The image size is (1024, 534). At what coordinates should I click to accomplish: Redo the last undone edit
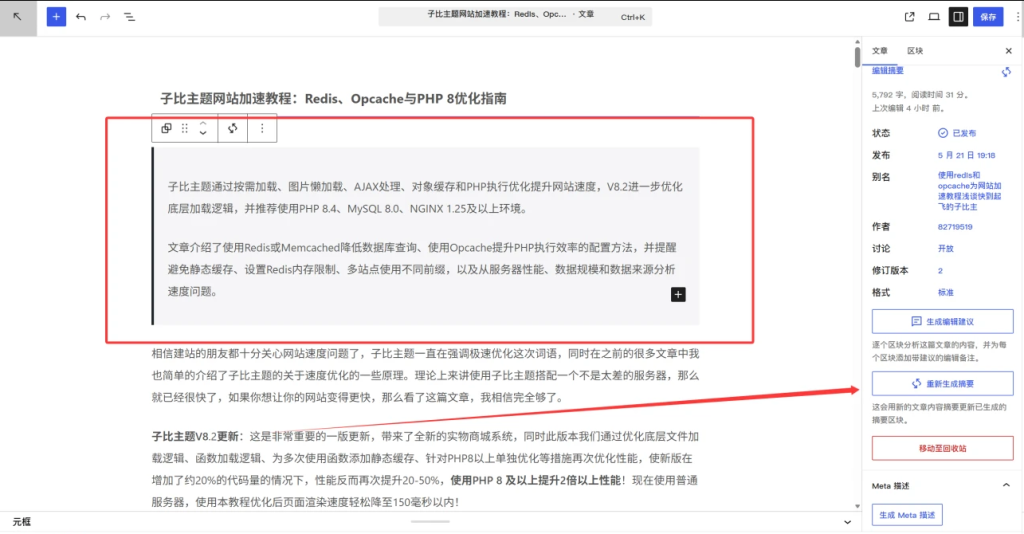click(105, 17)
